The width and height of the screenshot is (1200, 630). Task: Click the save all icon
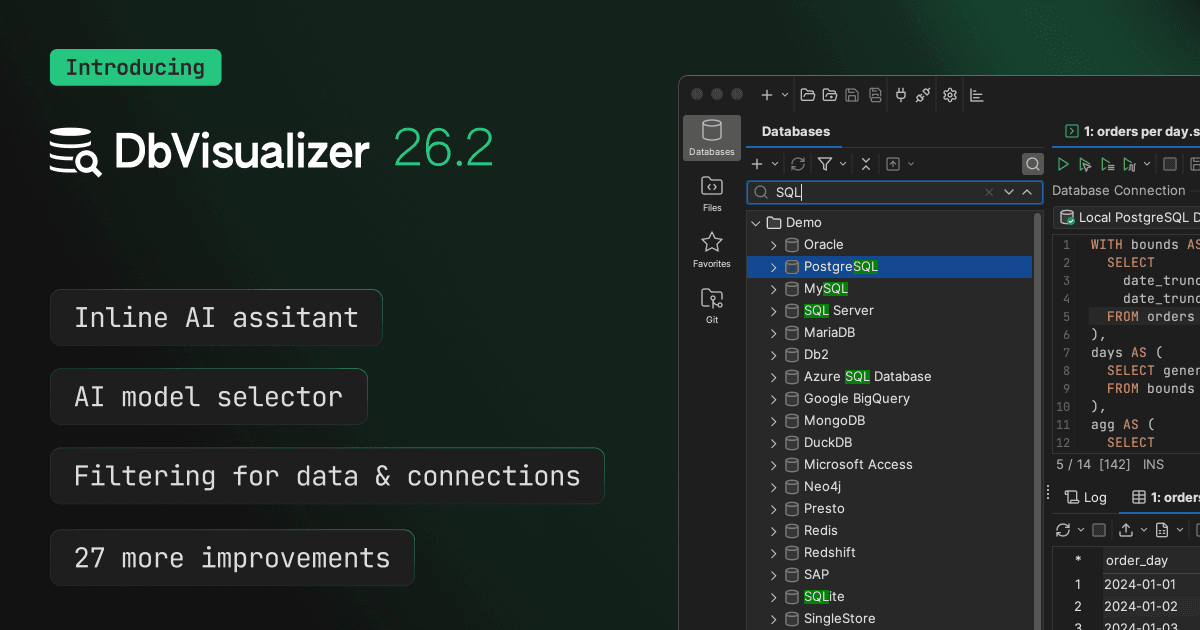click(x=875, y=95)
